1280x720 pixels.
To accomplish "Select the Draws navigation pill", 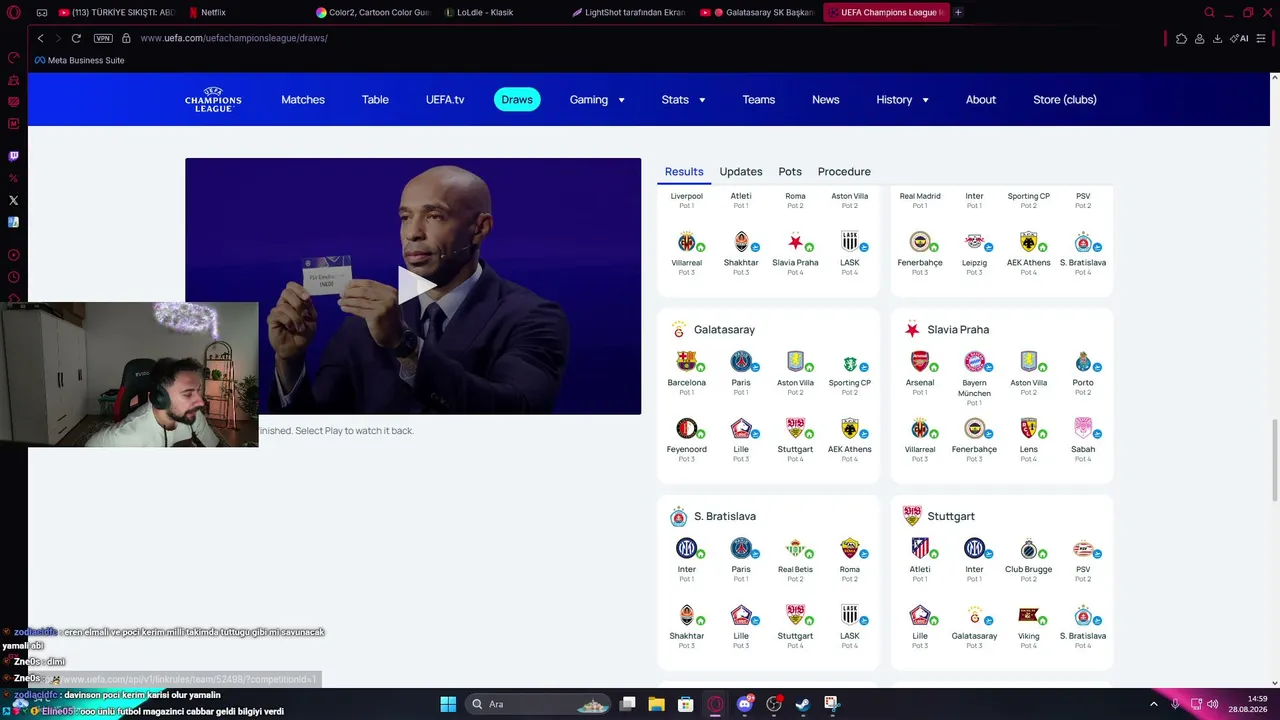I will click(x=517, y=100).
